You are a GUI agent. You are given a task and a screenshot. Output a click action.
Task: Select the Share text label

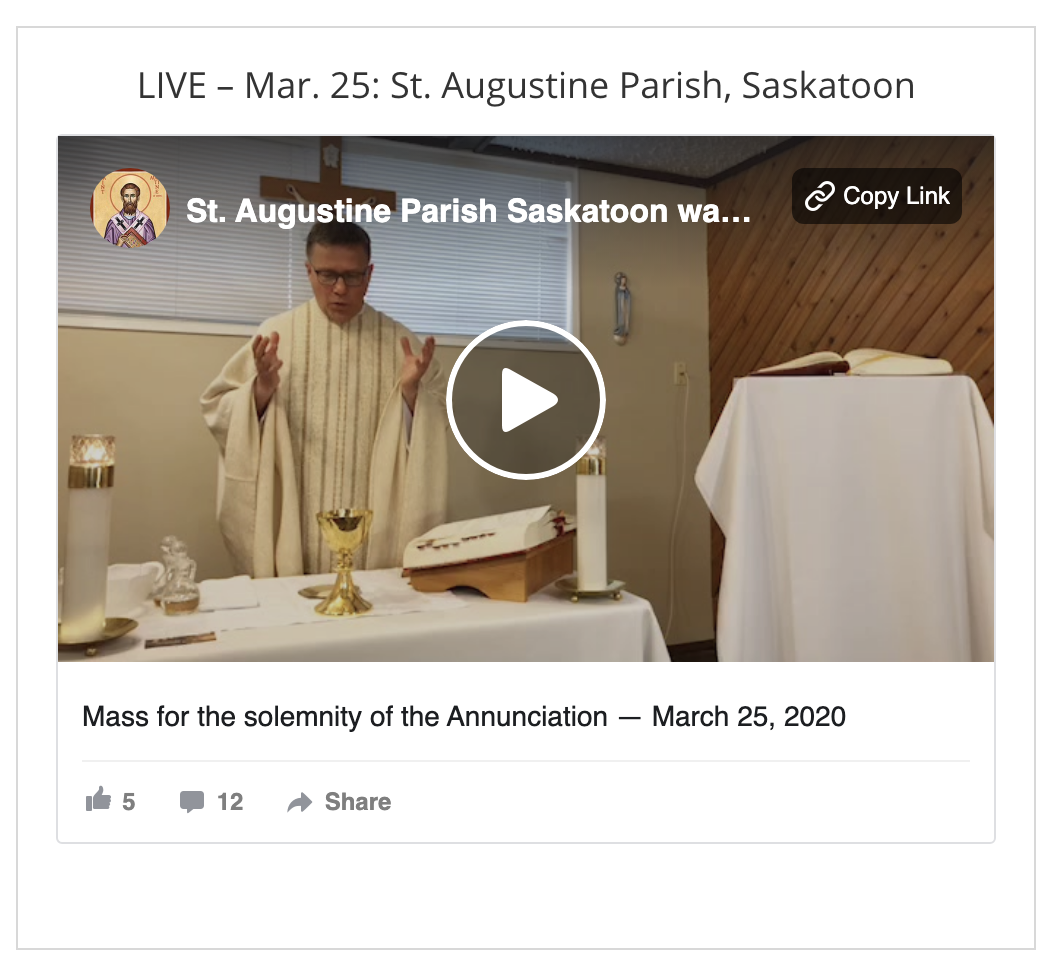(x=358, y=801)
